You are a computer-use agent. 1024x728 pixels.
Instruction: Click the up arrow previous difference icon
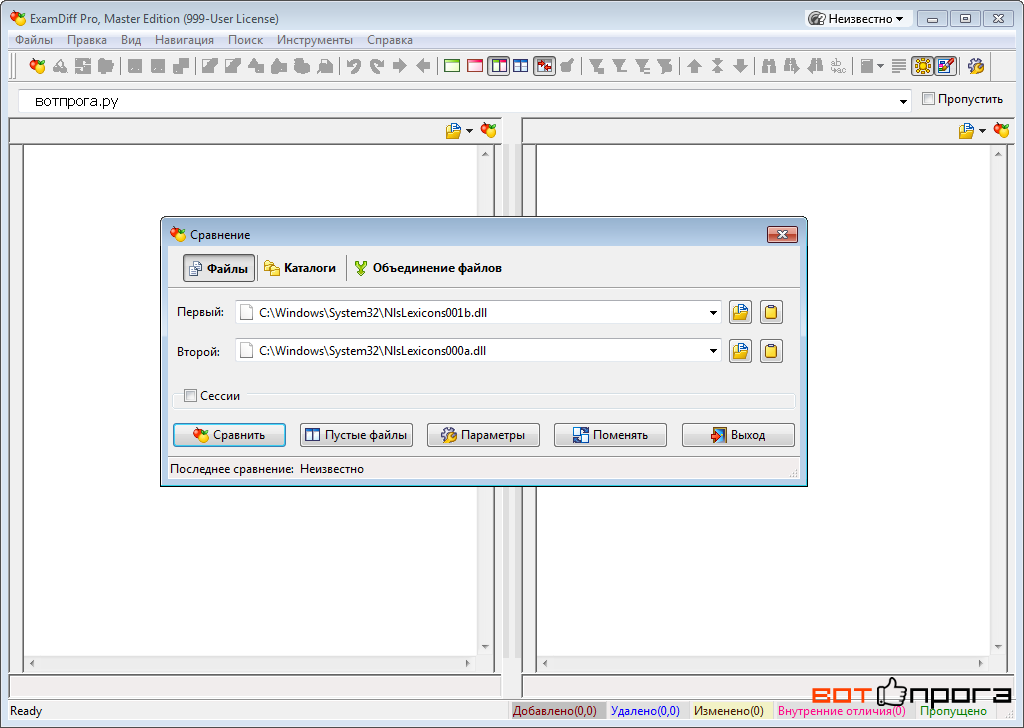click(694, 66)
